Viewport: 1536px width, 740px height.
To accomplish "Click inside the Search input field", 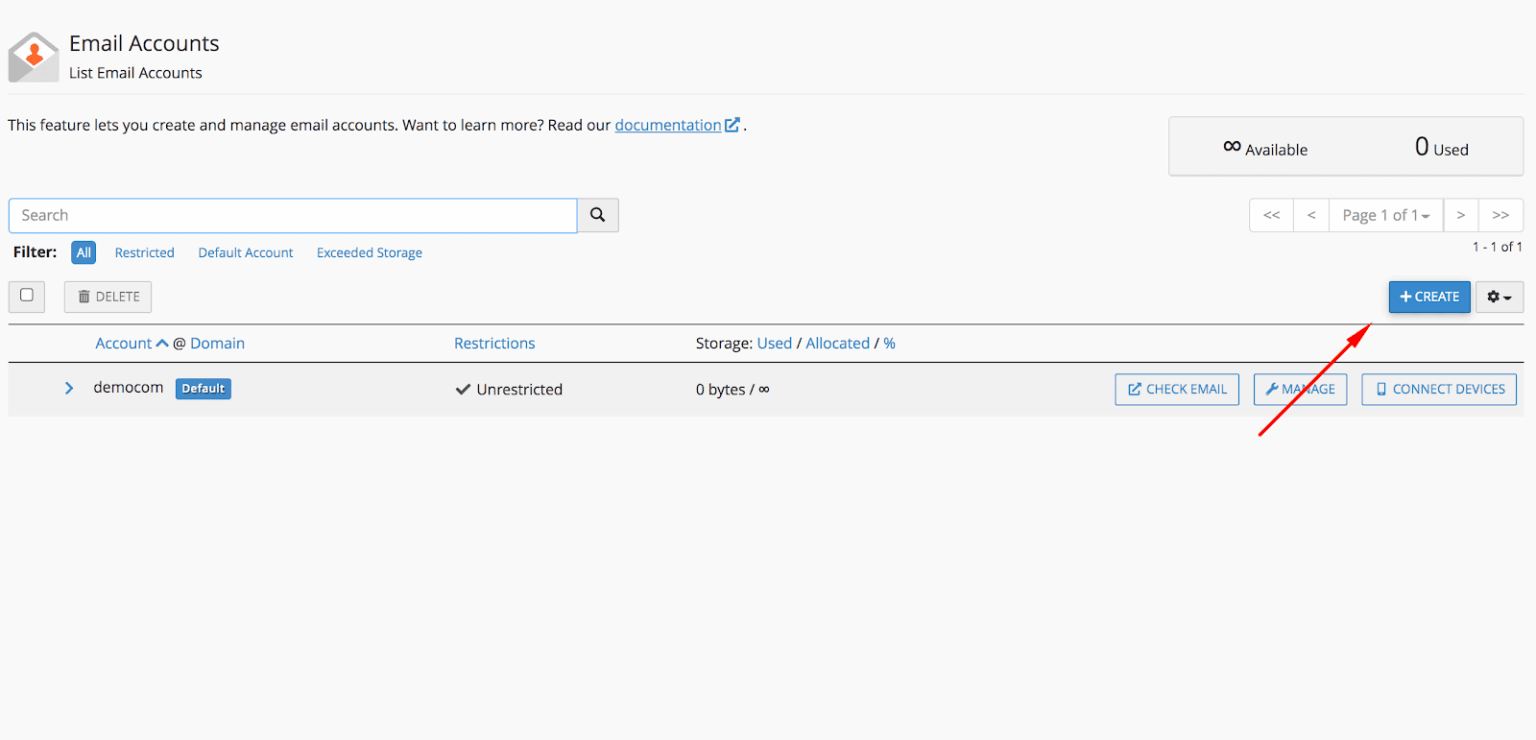I will click(x=290, y=215).
